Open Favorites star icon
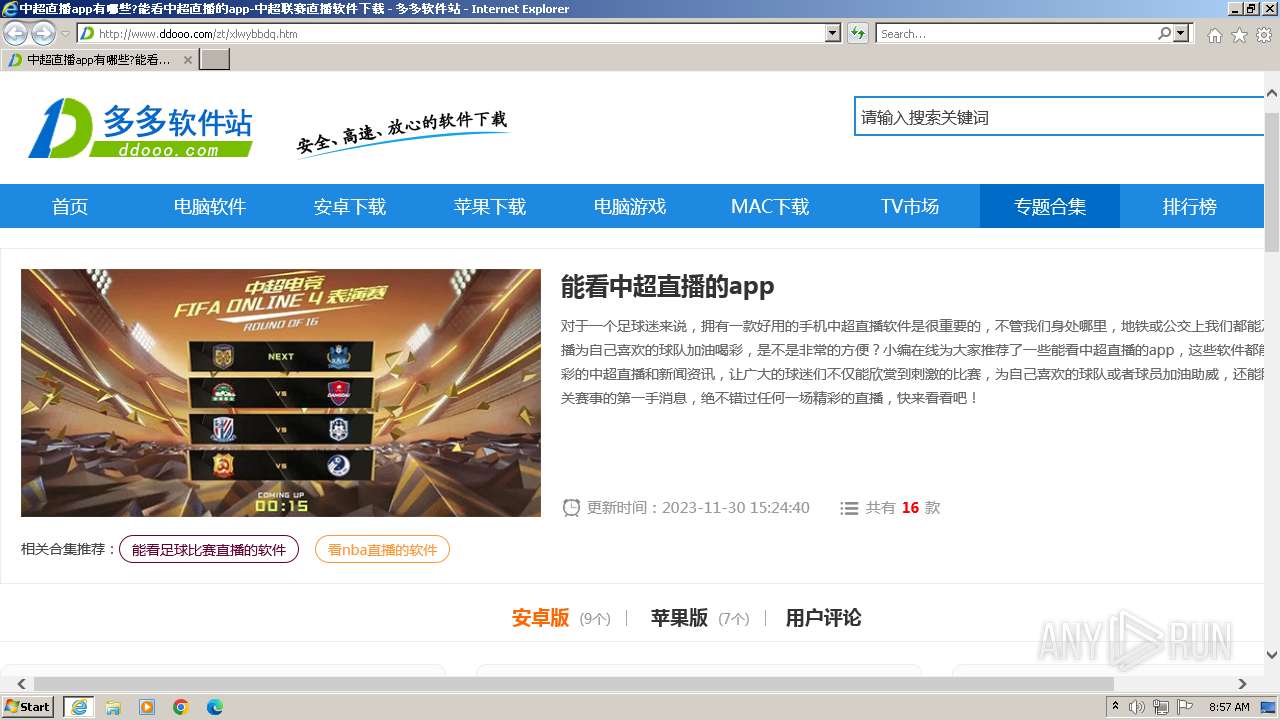The image size is (1280, 720). pos(1239,35)
